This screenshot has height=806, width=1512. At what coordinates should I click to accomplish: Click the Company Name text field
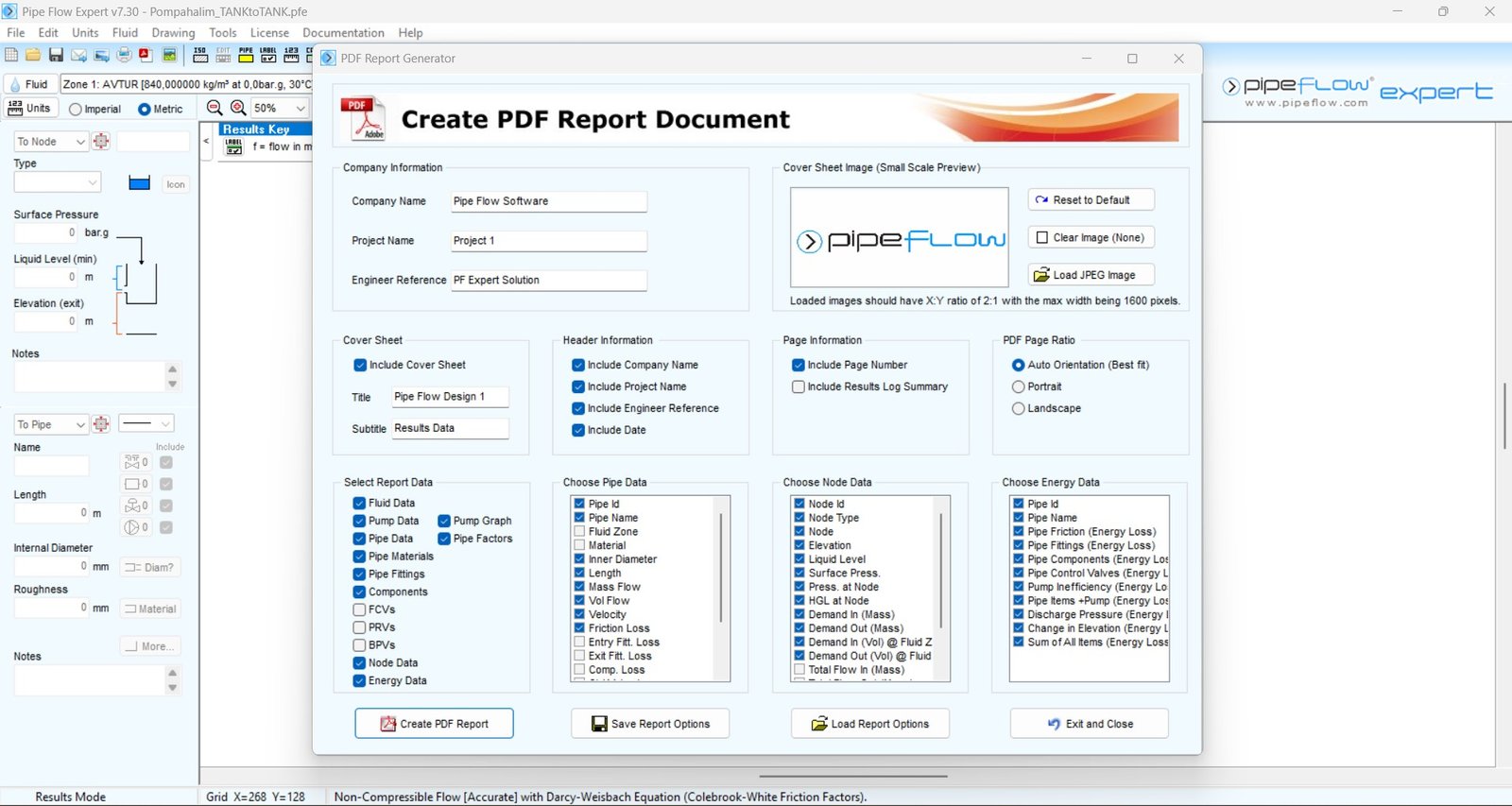pos(548,201)
